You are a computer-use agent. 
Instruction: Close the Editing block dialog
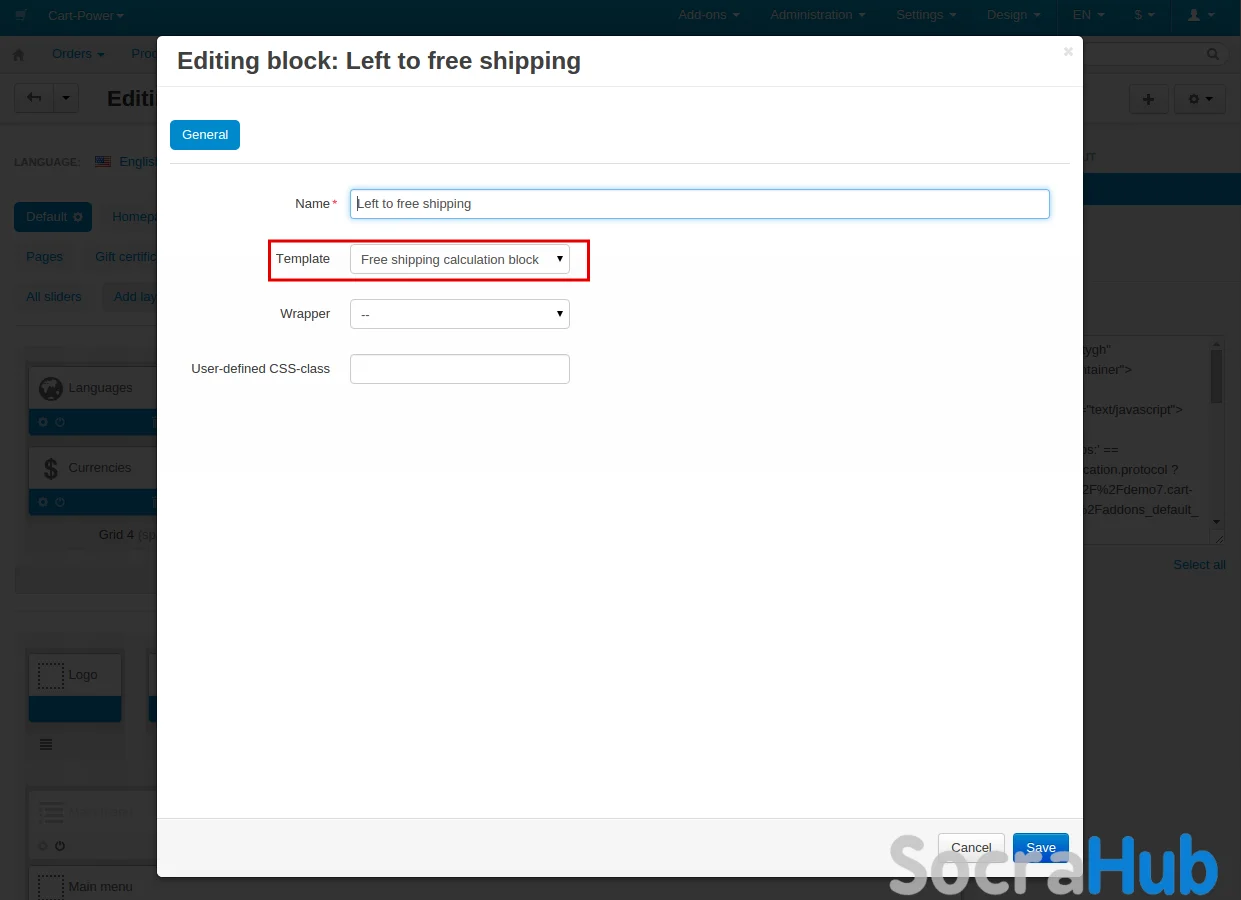click(x=1068, y=51)
